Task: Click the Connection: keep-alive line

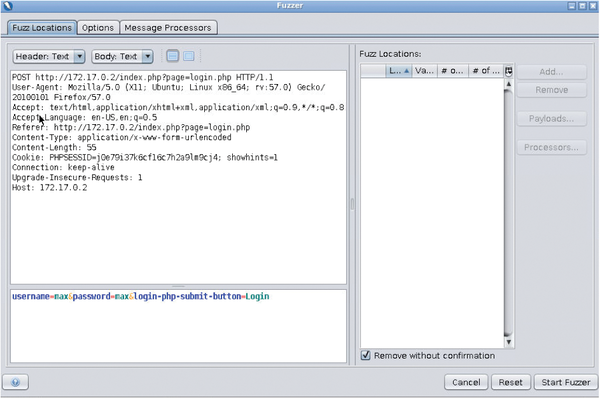Action: point(63,168)
